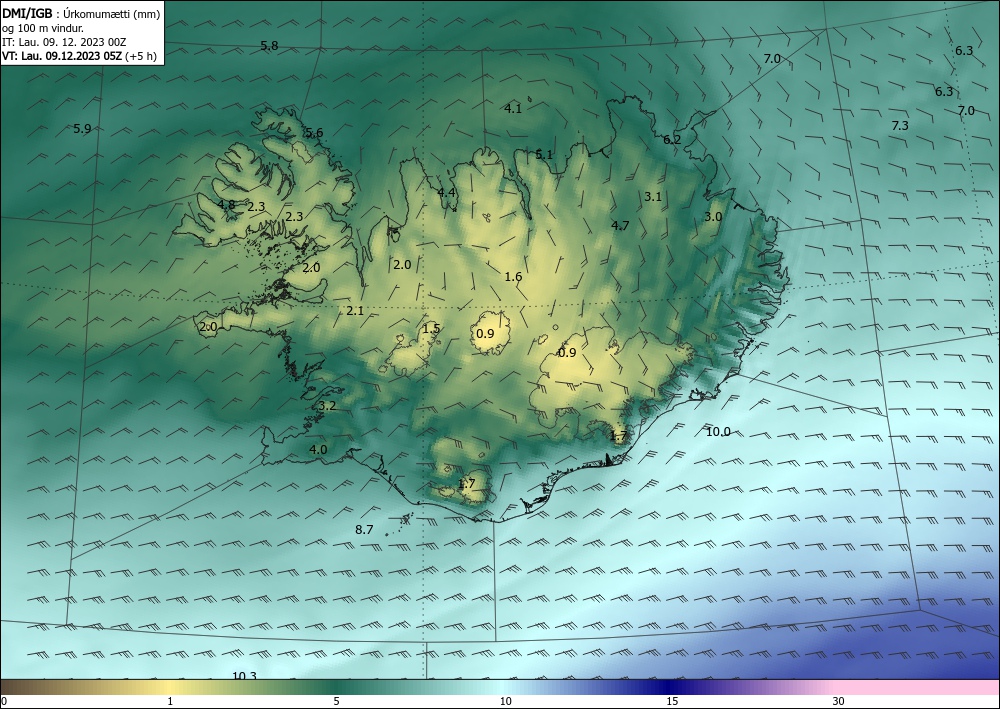The height and width of the screenshot is (709, 1000).
Task: Click the 2.1 value on the map
Action: tap(355, 311)
